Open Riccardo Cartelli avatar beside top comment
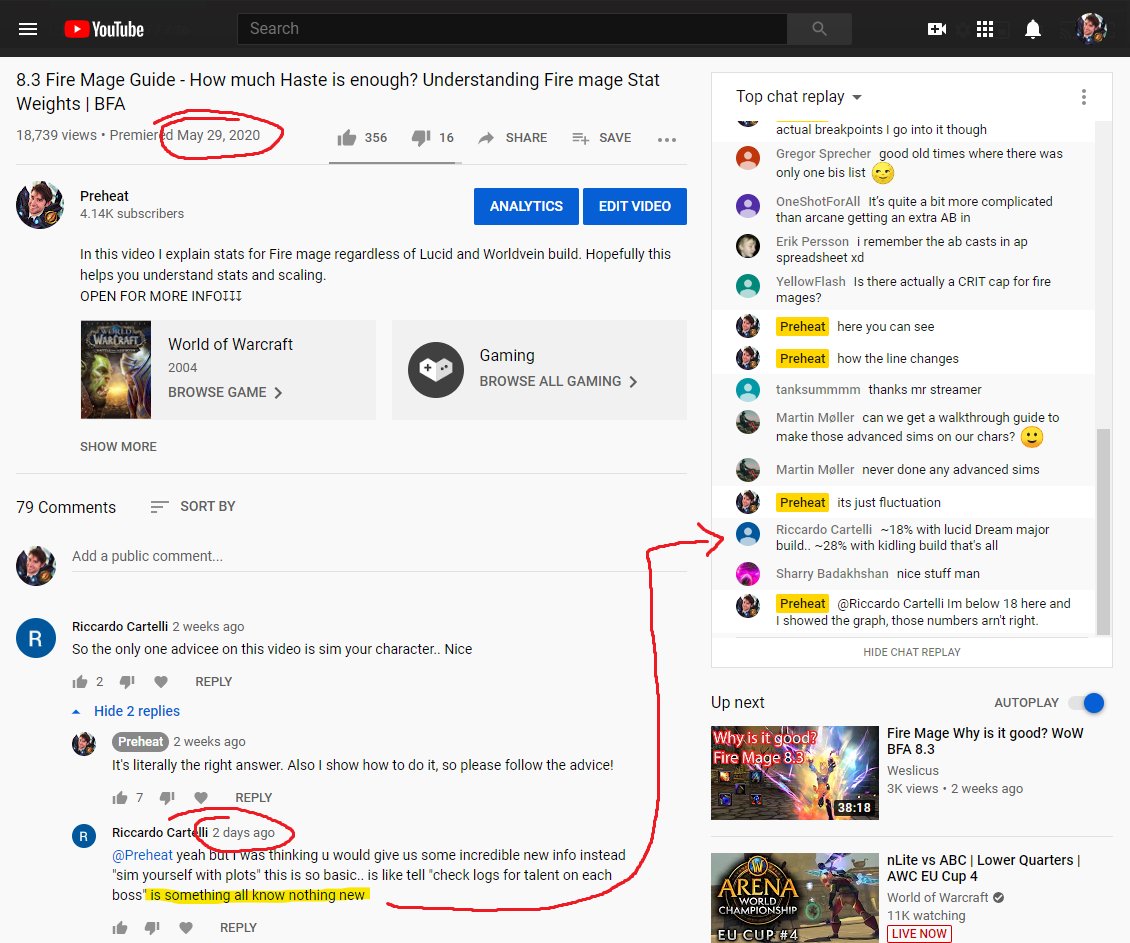Screen dimensions: 1130x943 coord(36,638)
